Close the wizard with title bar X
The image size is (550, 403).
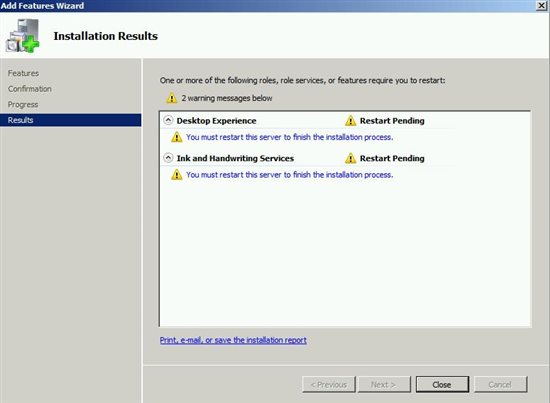542,6
